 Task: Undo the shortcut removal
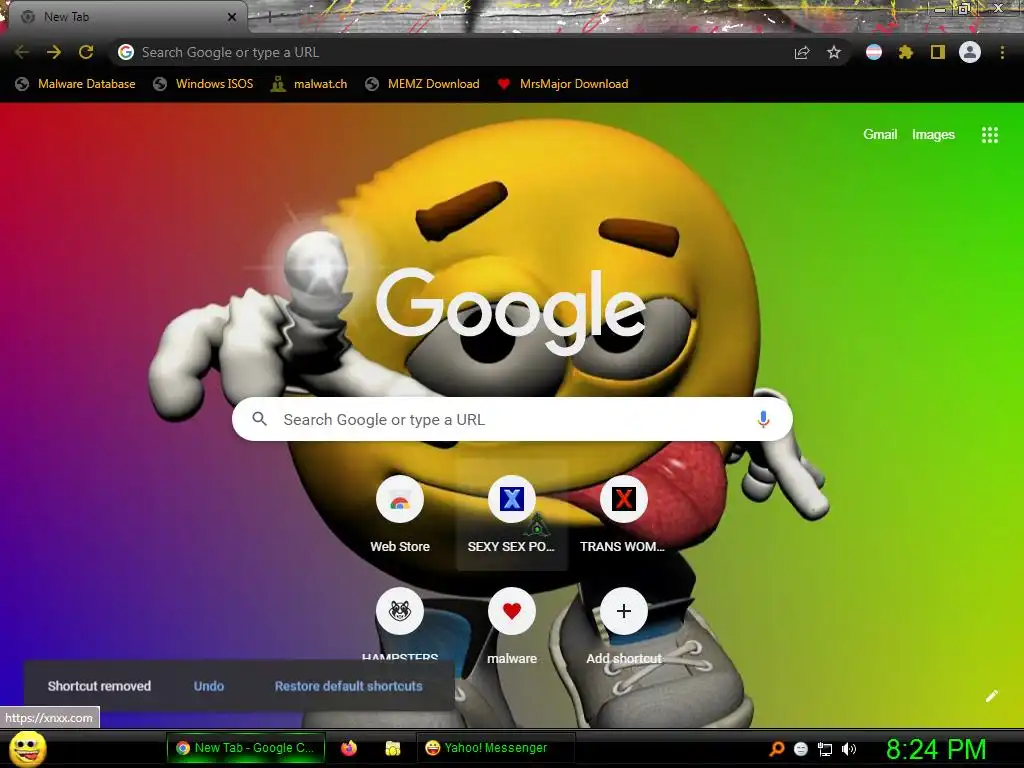click(x=209, y=686)
